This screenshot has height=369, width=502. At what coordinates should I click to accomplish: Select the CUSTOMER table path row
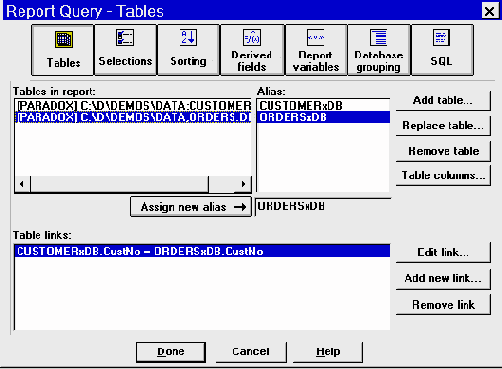coord(133,106)
